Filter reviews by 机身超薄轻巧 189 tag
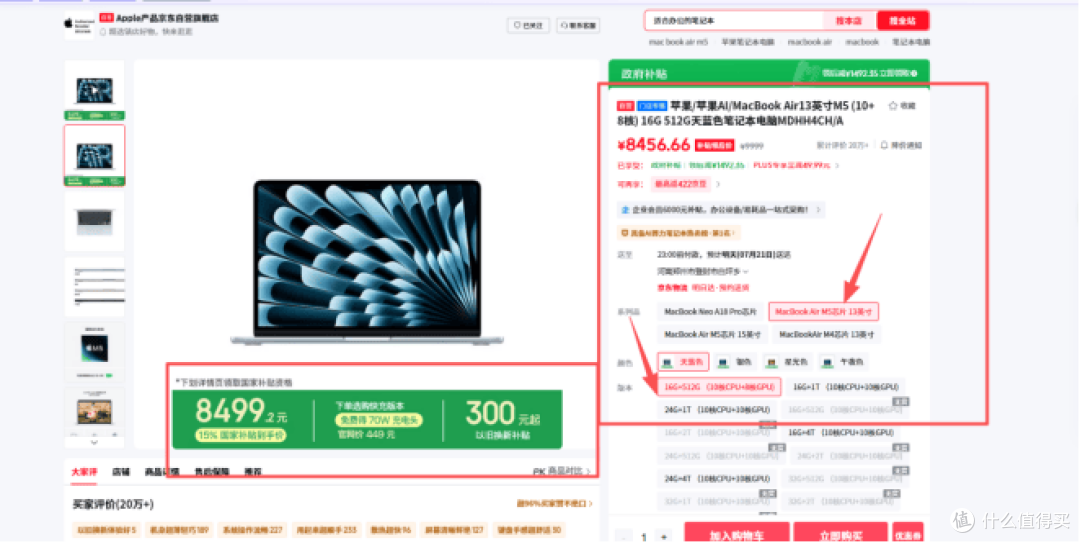1080x543 pixels. pos(179,530)
